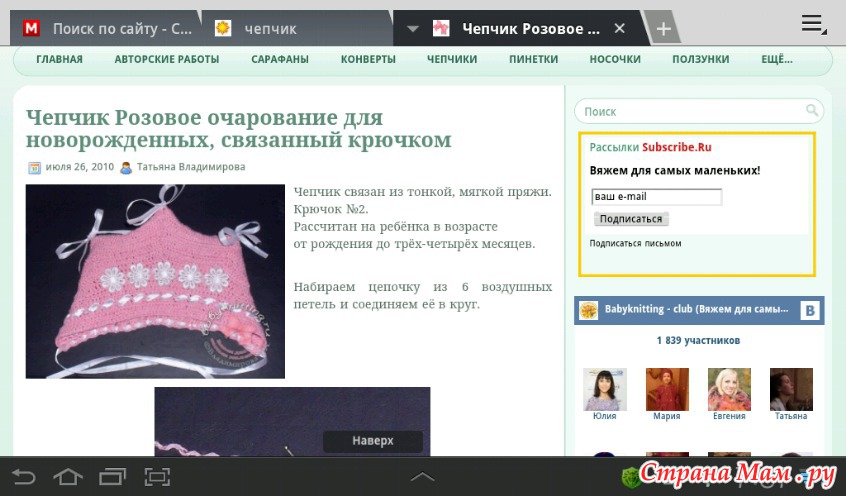Open the ПИНЕТКИ menu item
The height and width of the screenshot is (496, 846).
coord(533,59)
